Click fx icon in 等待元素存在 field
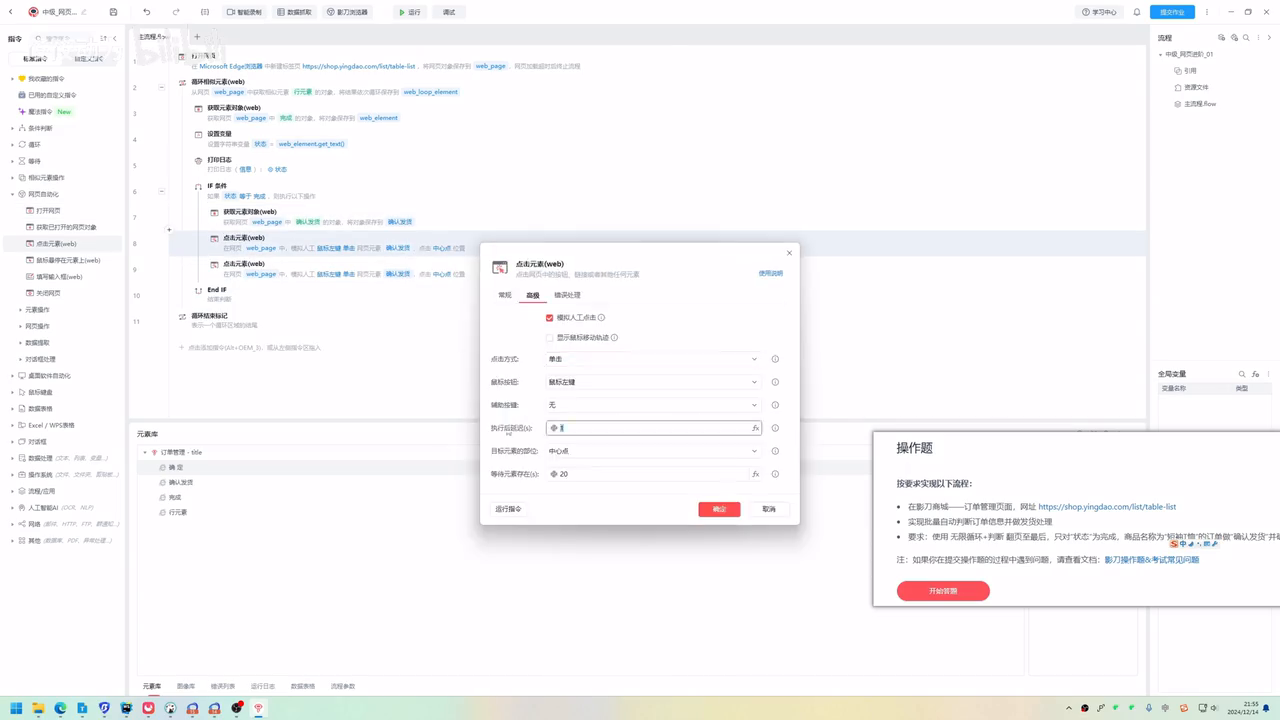The height and width of the screenshot is (720, 1280). 755,474
